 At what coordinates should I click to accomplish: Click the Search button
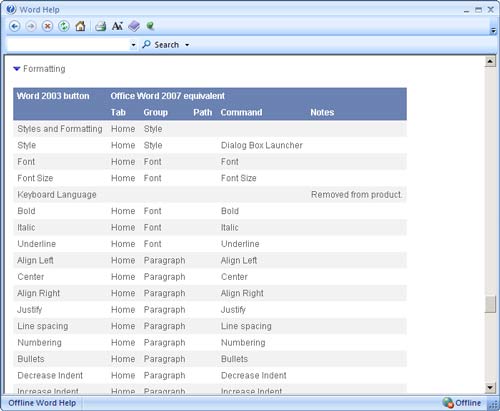click(x=161, y=45)
